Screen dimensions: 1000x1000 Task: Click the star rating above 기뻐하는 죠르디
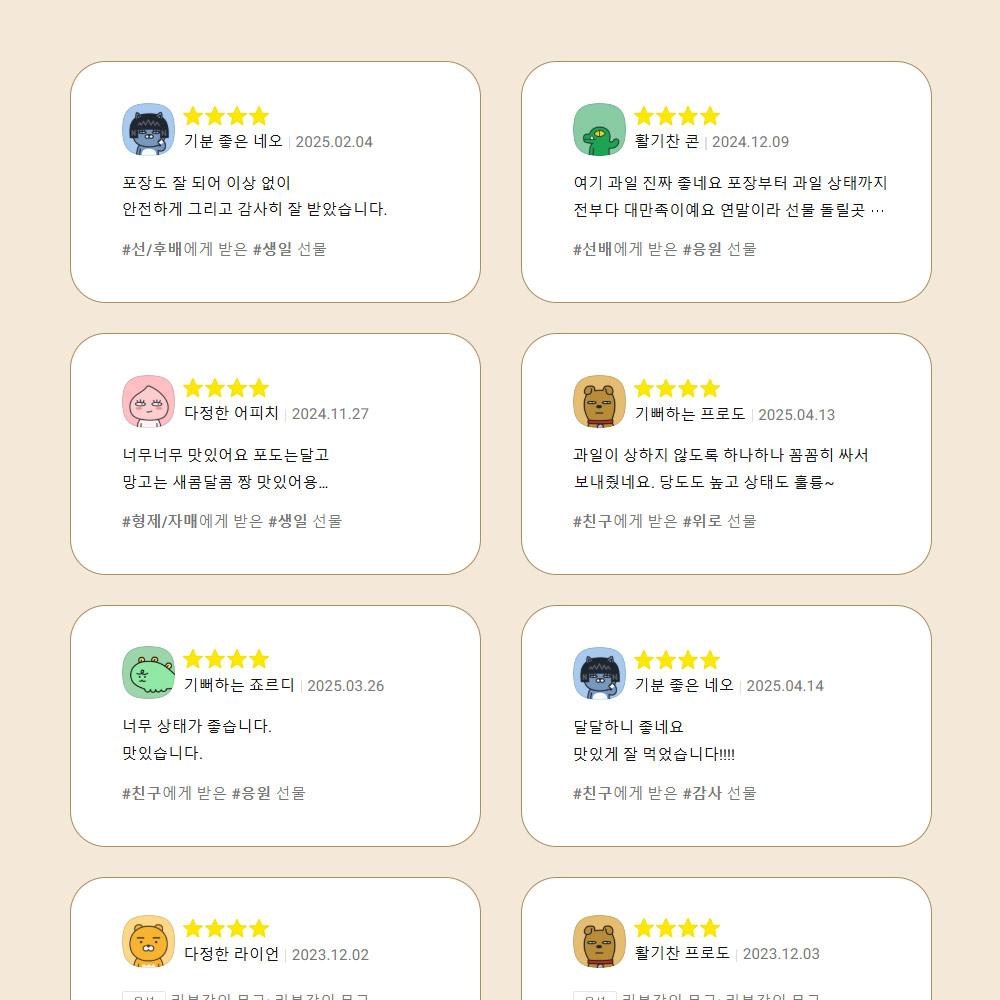[x=226, y=659]
